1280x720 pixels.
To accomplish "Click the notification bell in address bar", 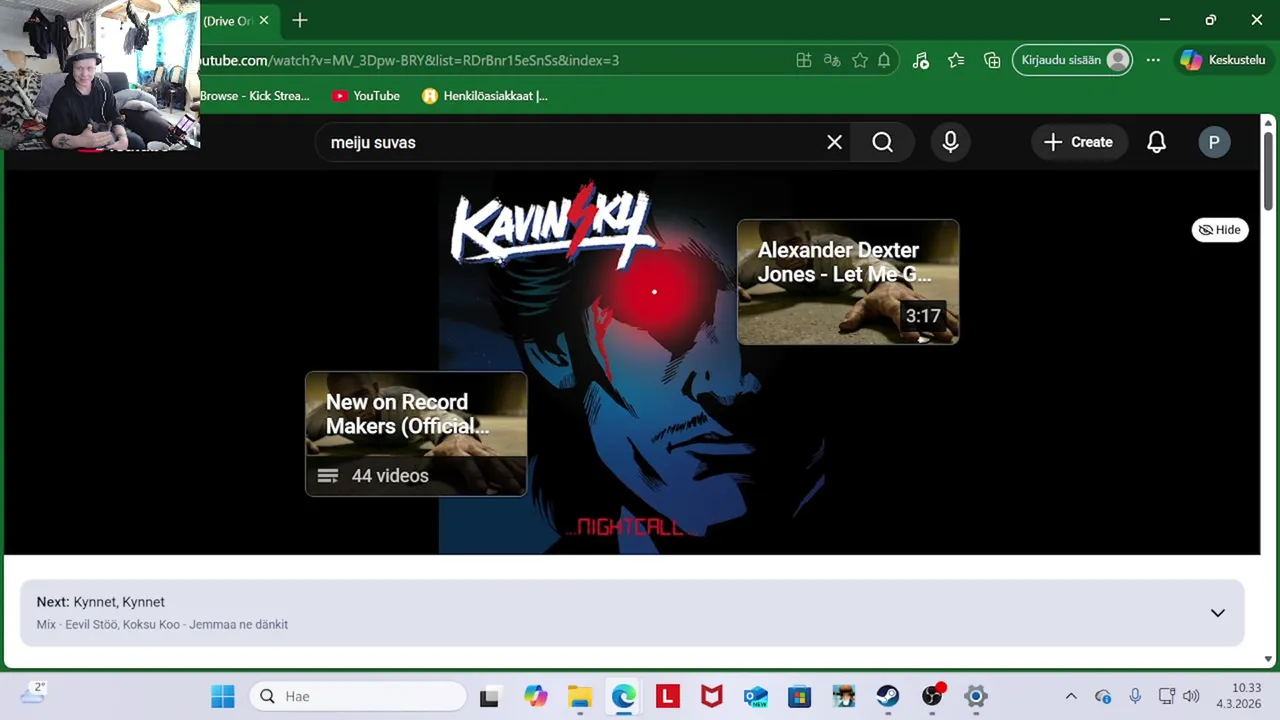I will [884, 60].
